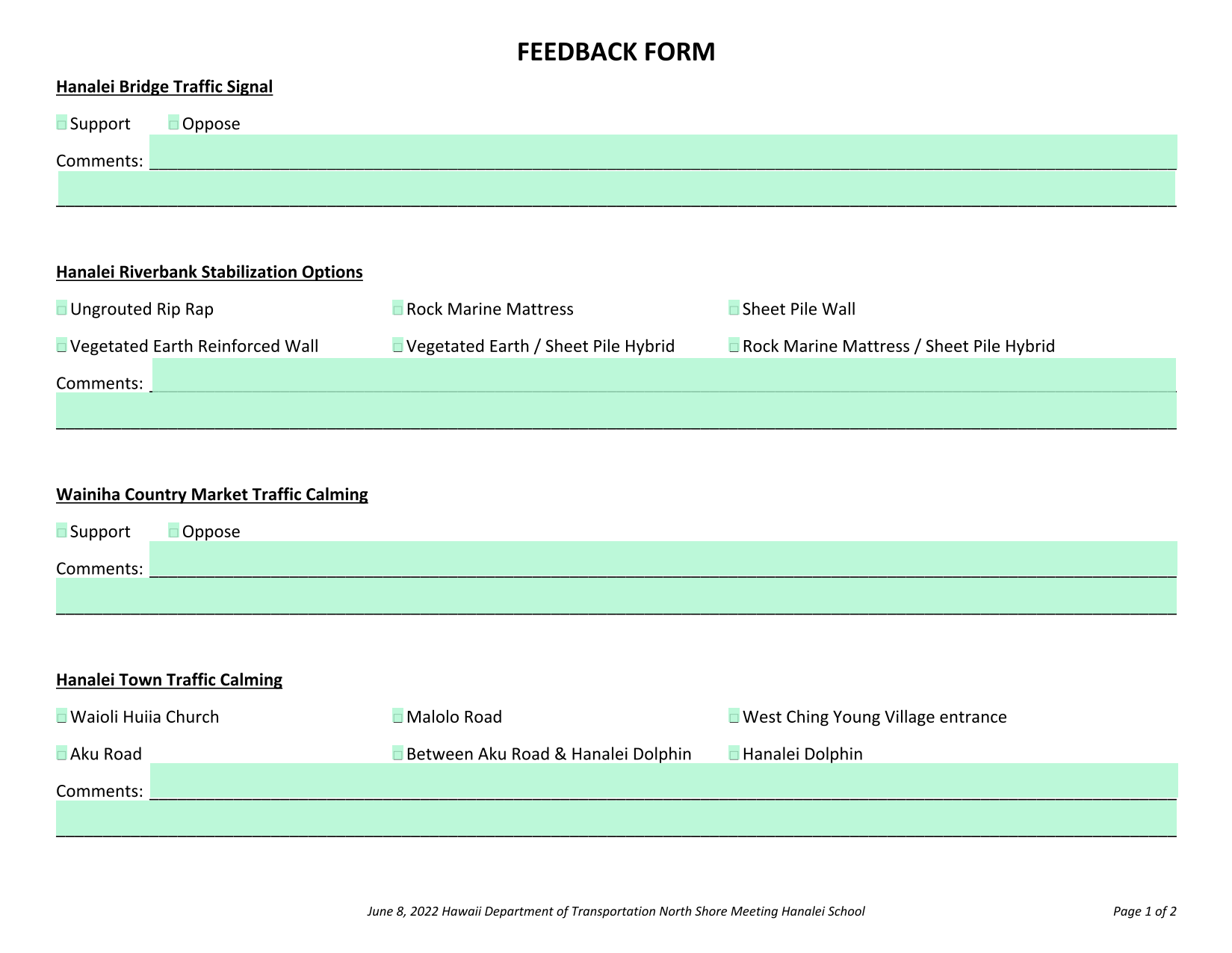
Task: Click Hanalei Town Traffic Calming comments field
Action: (x=663, y=781)
